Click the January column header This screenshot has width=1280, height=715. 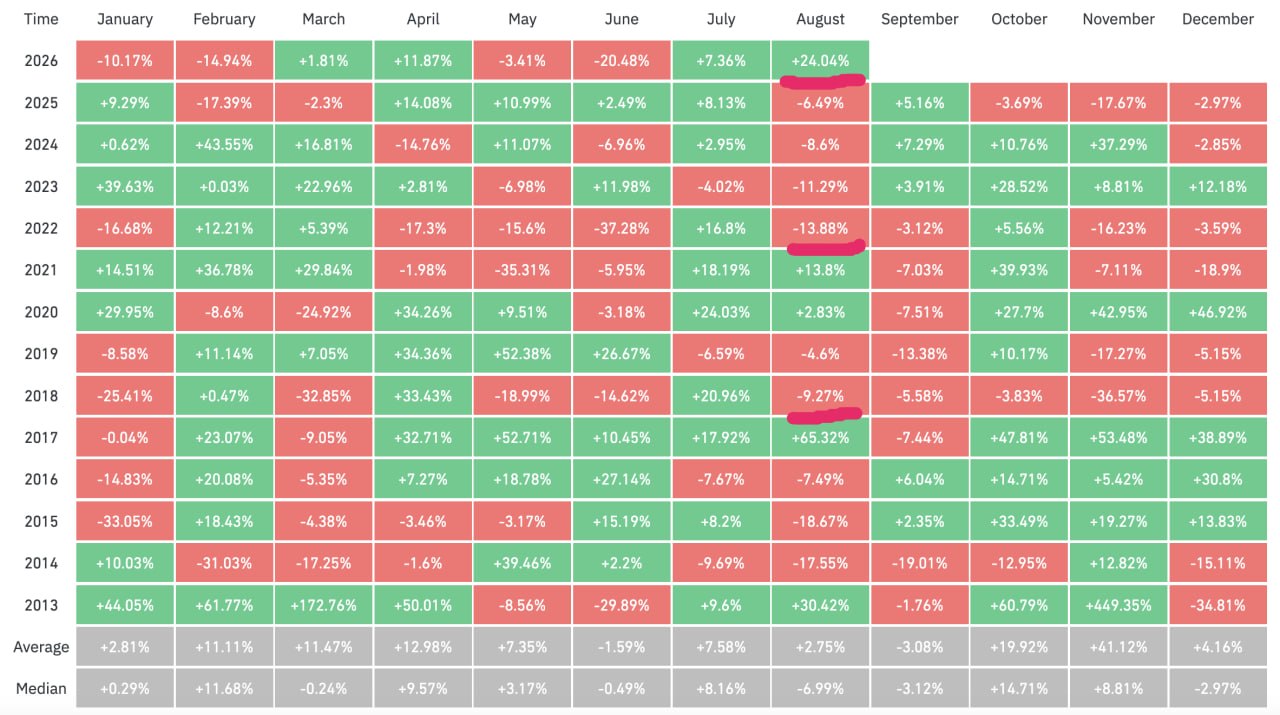pyautogui.click(x=125, y=19)
